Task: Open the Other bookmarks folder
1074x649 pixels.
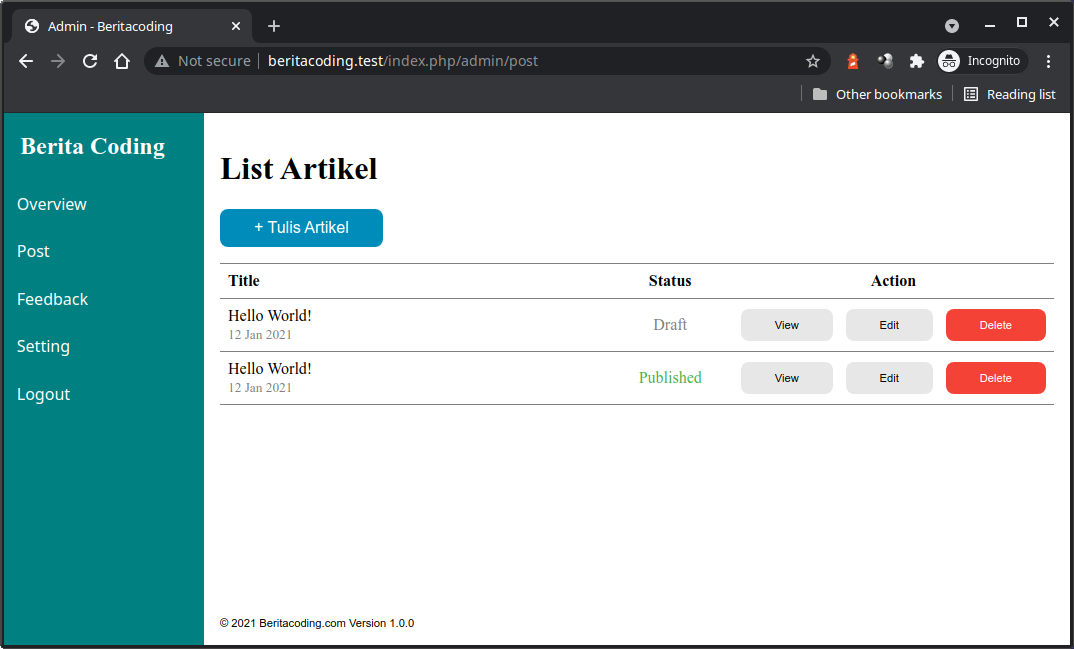Action: pos(877,94)
